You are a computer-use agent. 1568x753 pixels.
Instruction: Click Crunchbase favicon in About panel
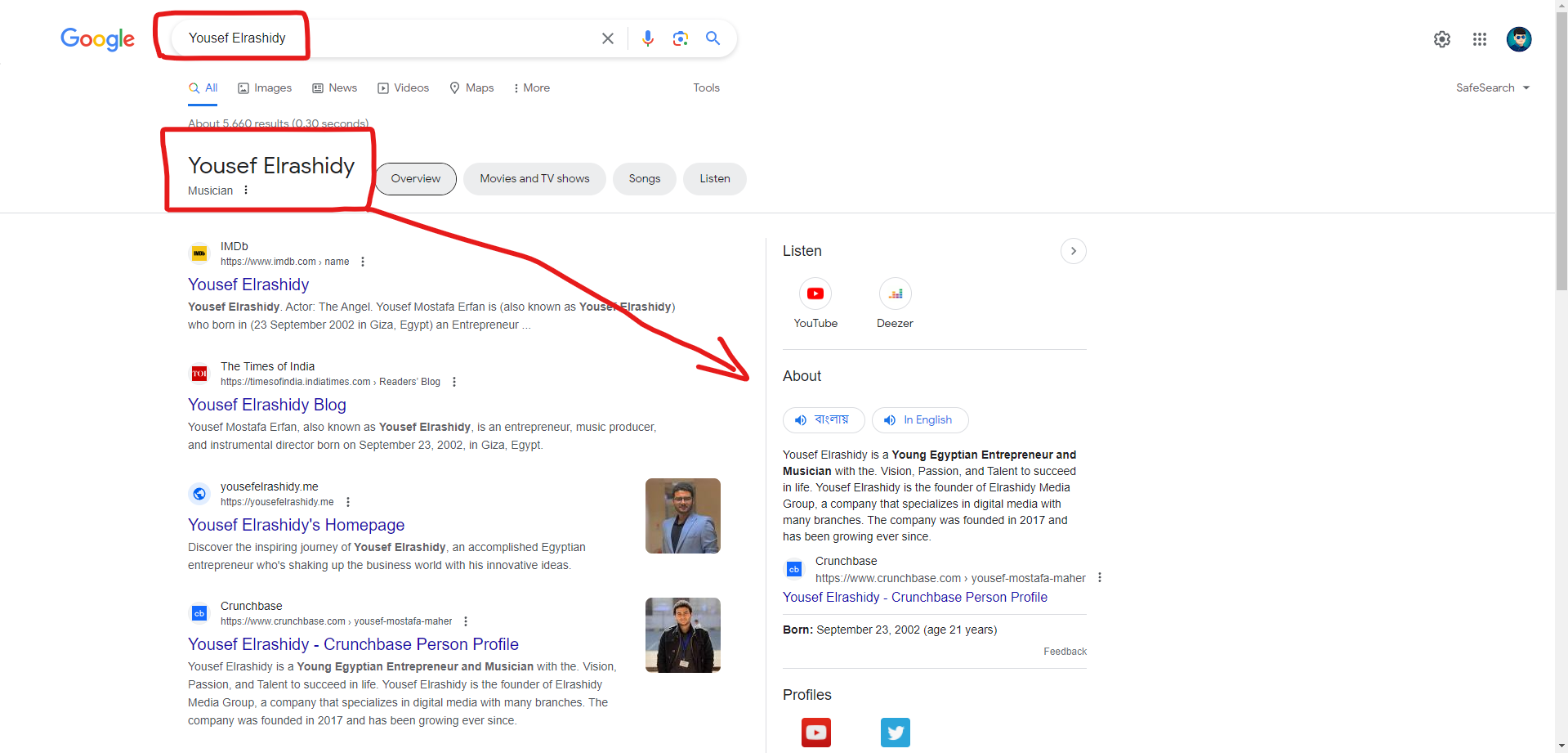pos(794,569)
